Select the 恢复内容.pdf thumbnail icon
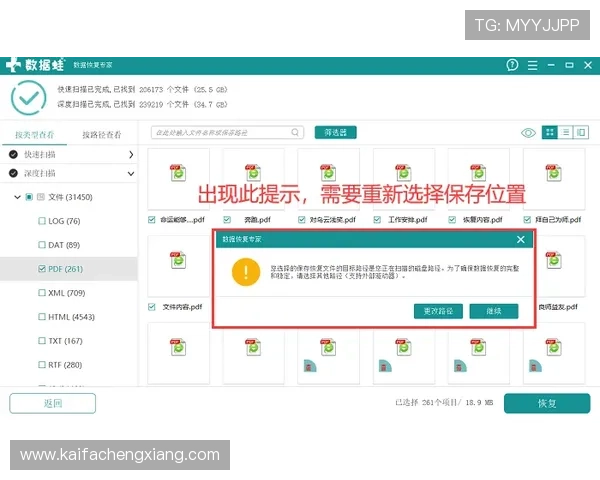The image size is (600, 480). 478,173
